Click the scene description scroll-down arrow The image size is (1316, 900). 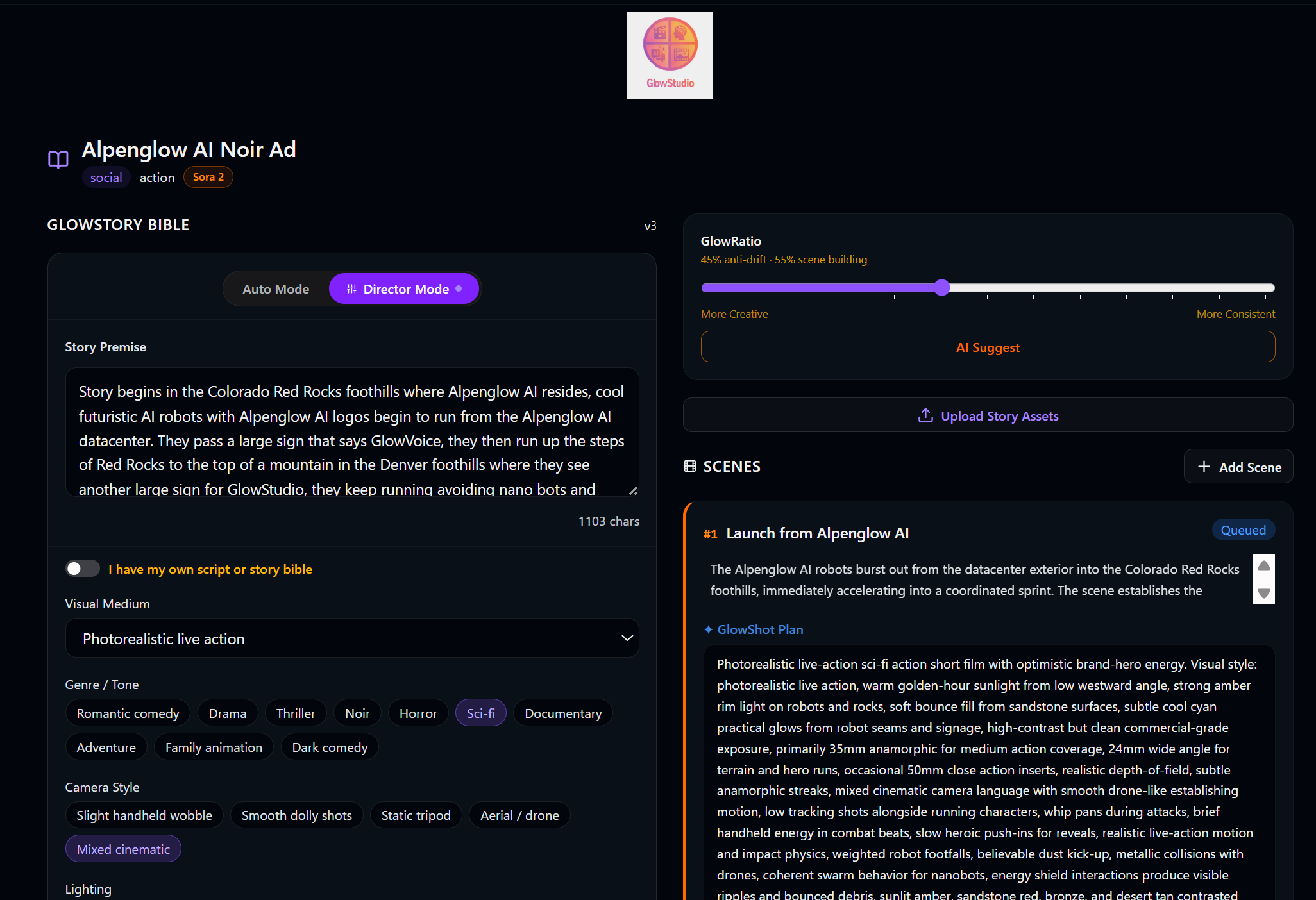click(1264, 594)
